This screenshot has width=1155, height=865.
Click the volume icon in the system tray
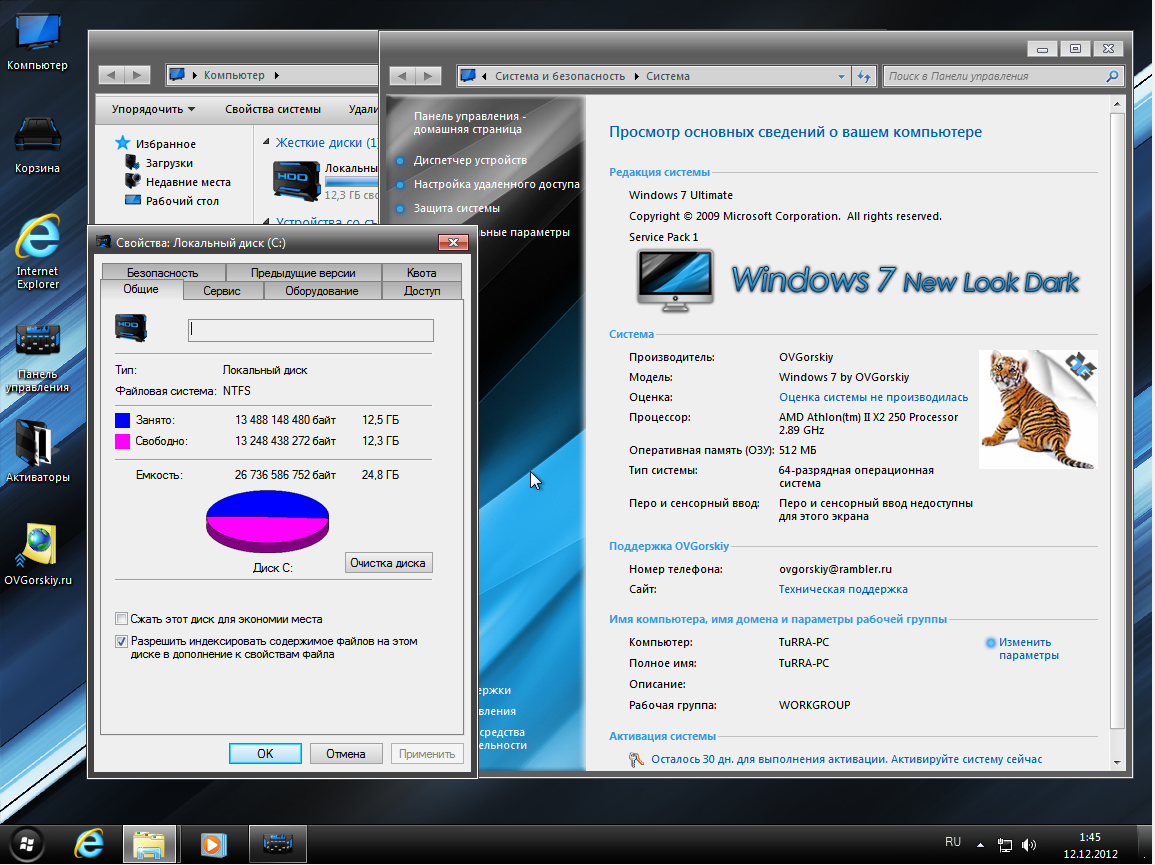coord(1029,845)
